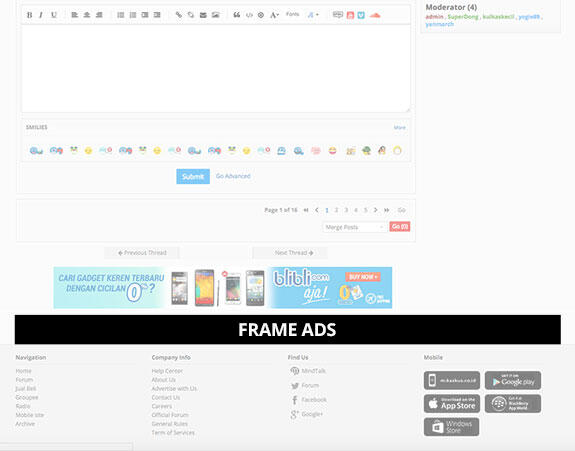Toggle underline formatting in the editor
This screenshot has height=451, width=575.
(x=54, y=15)
